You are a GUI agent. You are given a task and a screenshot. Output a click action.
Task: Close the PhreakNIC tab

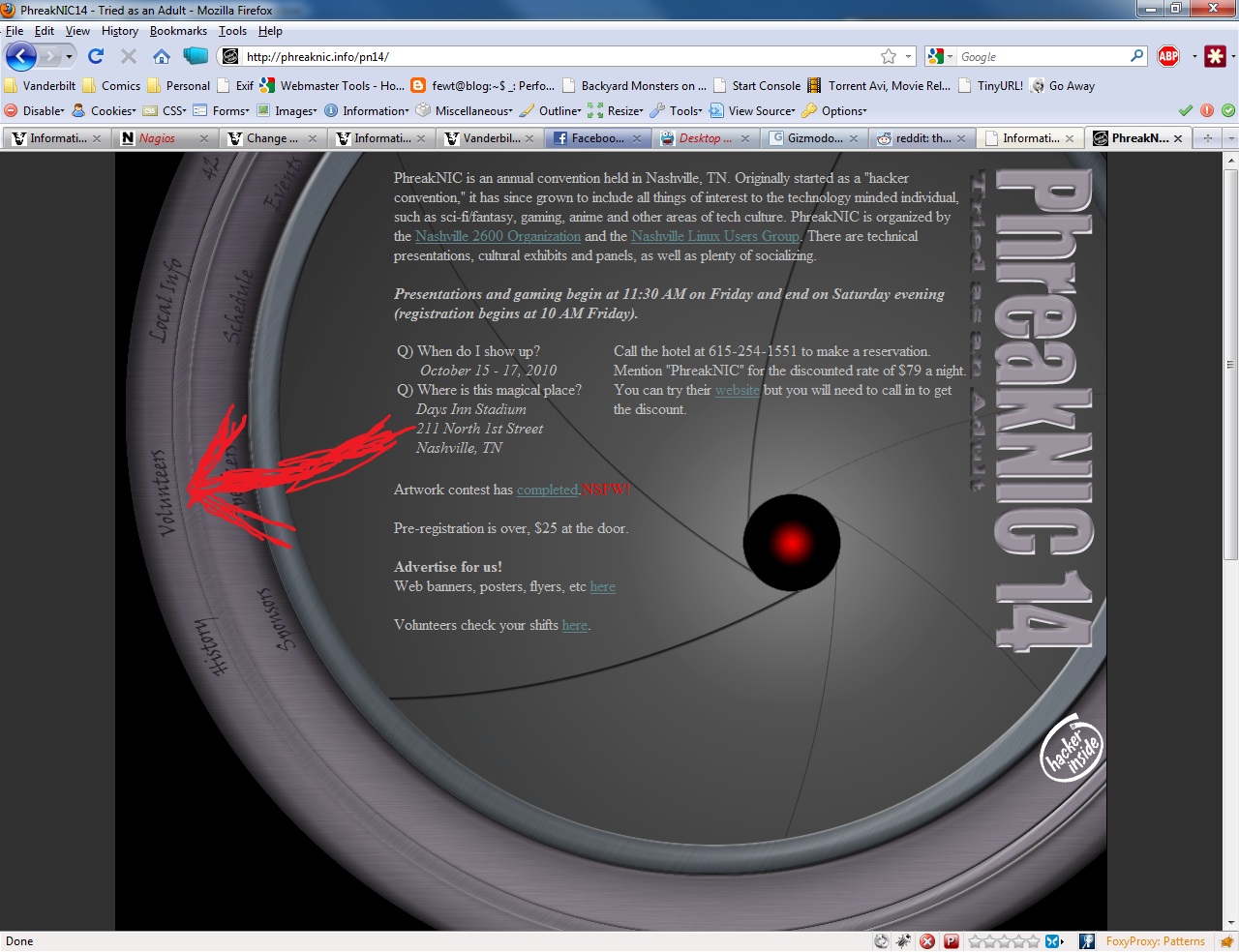click(1177, 138)
